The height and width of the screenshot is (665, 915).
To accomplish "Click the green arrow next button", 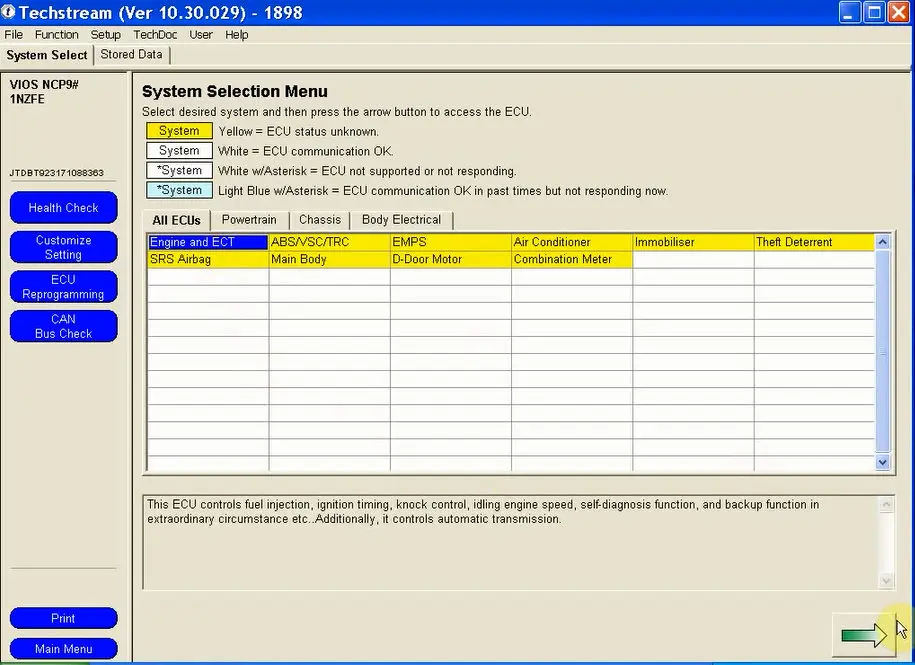I will (x=864, y=635).
